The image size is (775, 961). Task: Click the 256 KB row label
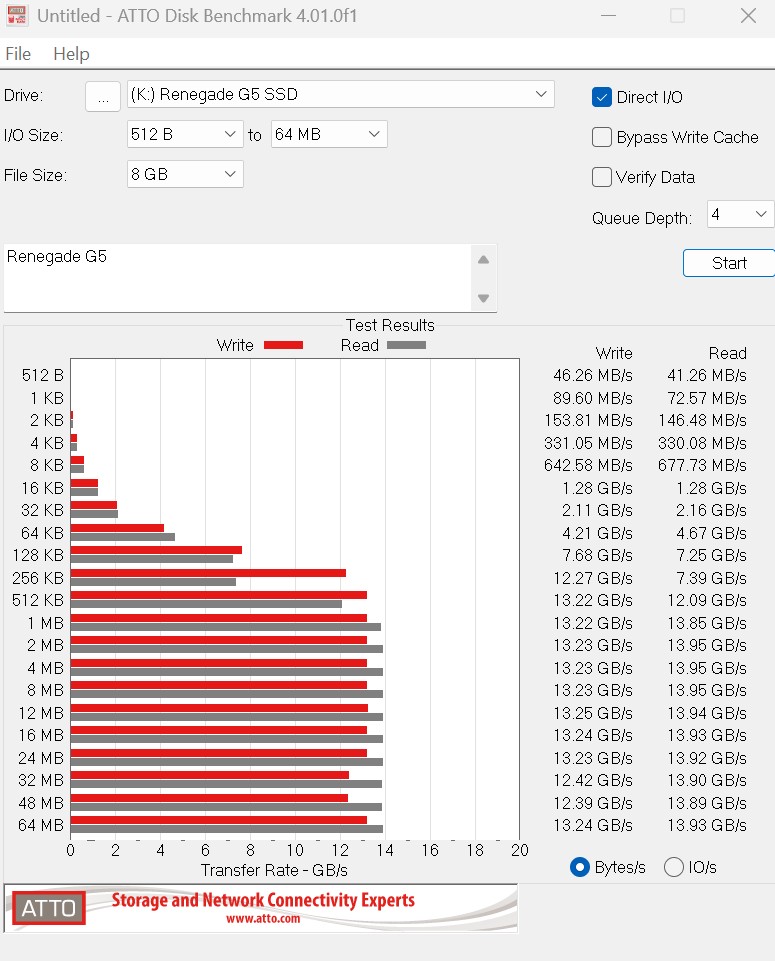coord(38,578)
